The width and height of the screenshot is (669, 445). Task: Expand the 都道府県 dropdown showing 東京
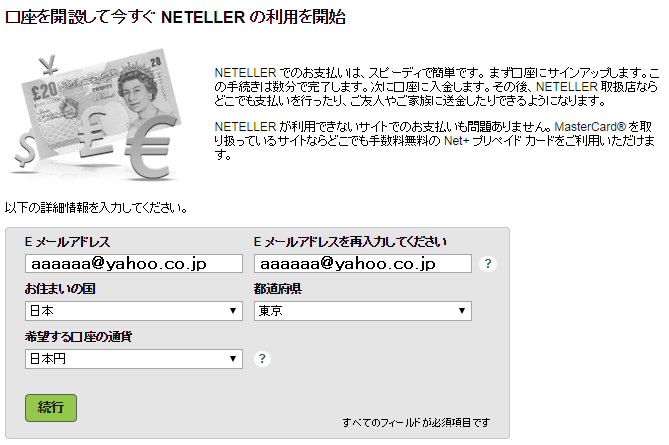tap(363, 311)
